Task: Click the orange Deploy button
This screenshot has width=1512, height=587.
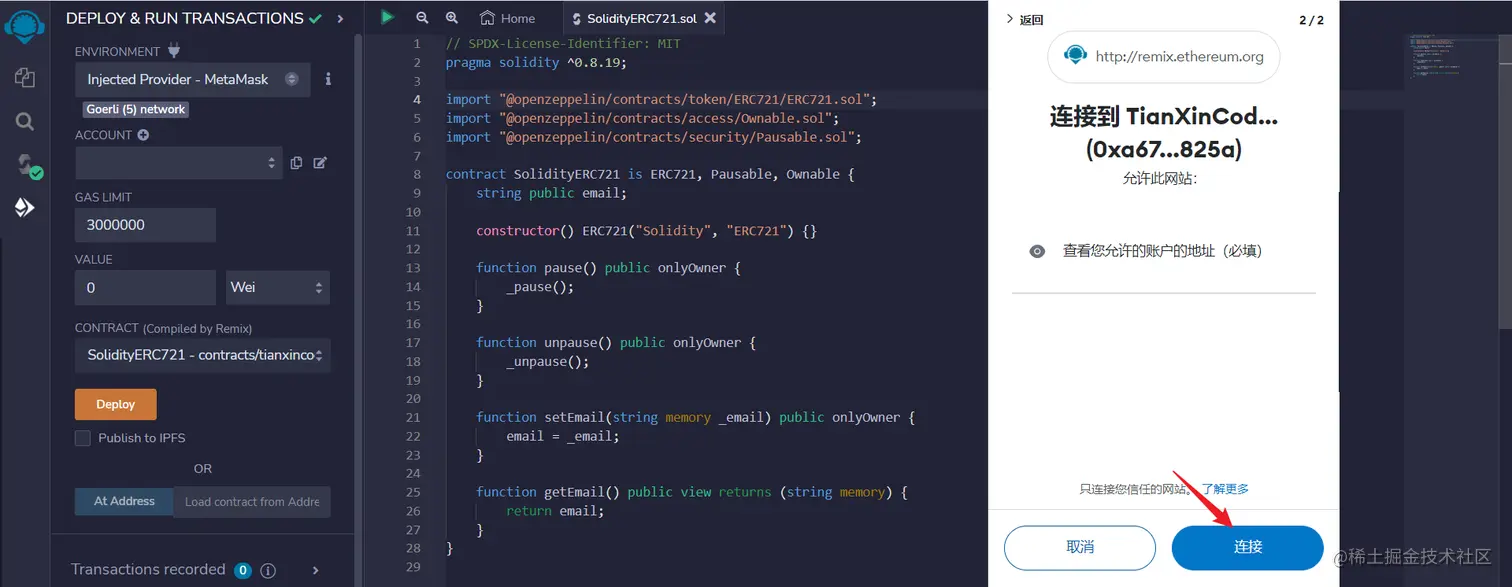Action: pos(116,404)
